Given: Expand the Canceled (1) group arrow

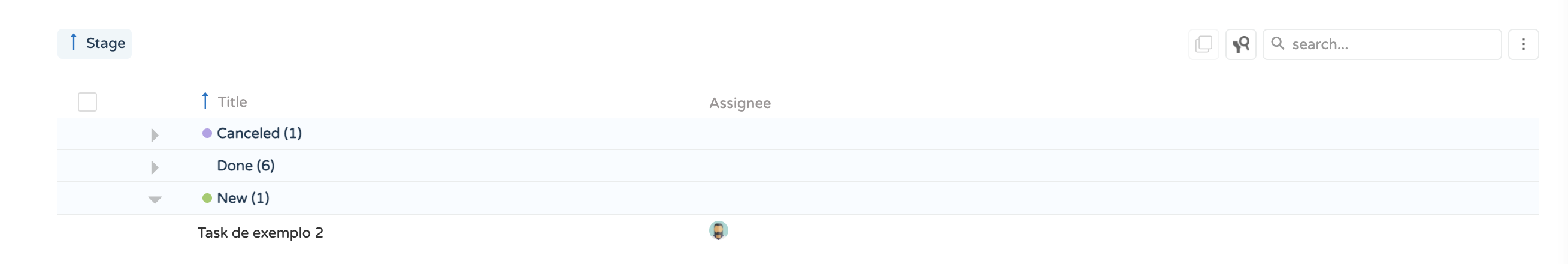Looking at the screenshot, I should coord(155,135).
